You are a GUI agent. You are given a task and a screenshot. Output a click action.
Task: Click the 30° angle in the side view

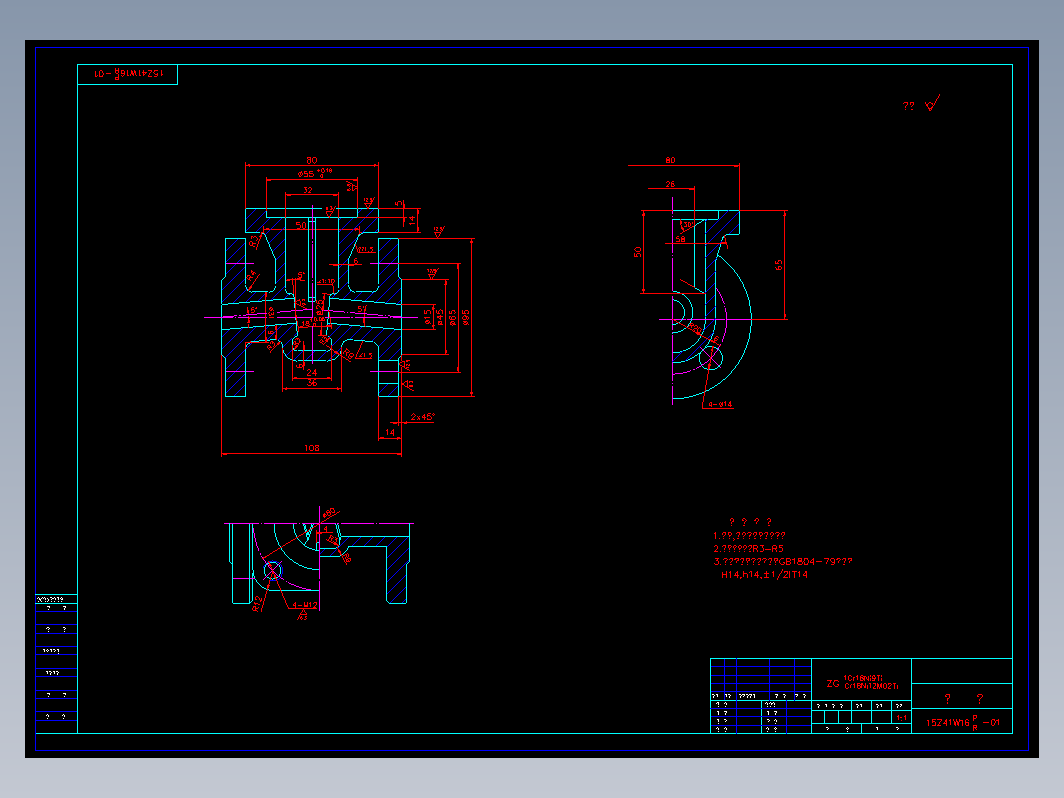[688, 225]
